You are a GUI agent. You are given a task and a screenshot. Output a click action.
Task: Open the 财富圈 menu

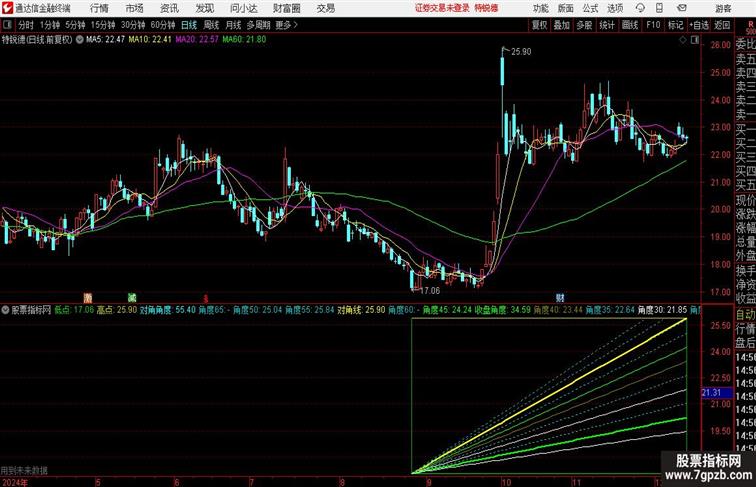286,8
